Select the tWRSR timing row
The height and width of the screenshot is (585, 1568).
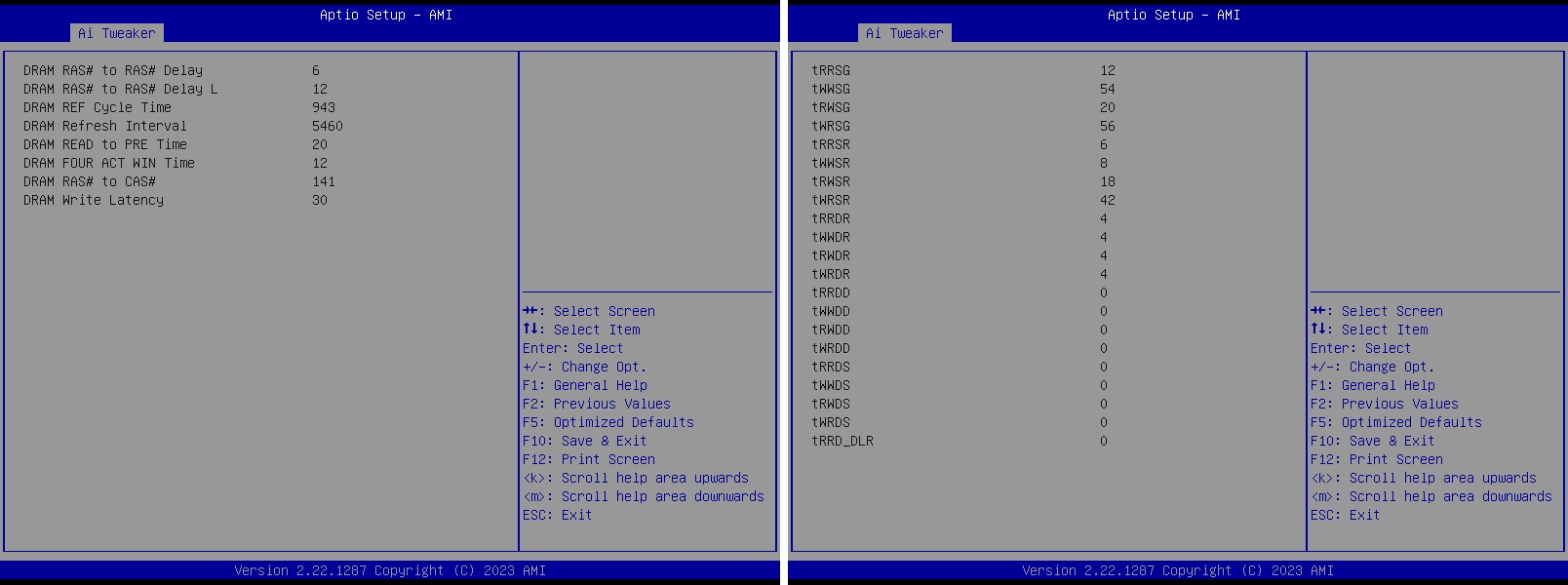point(963,200)
